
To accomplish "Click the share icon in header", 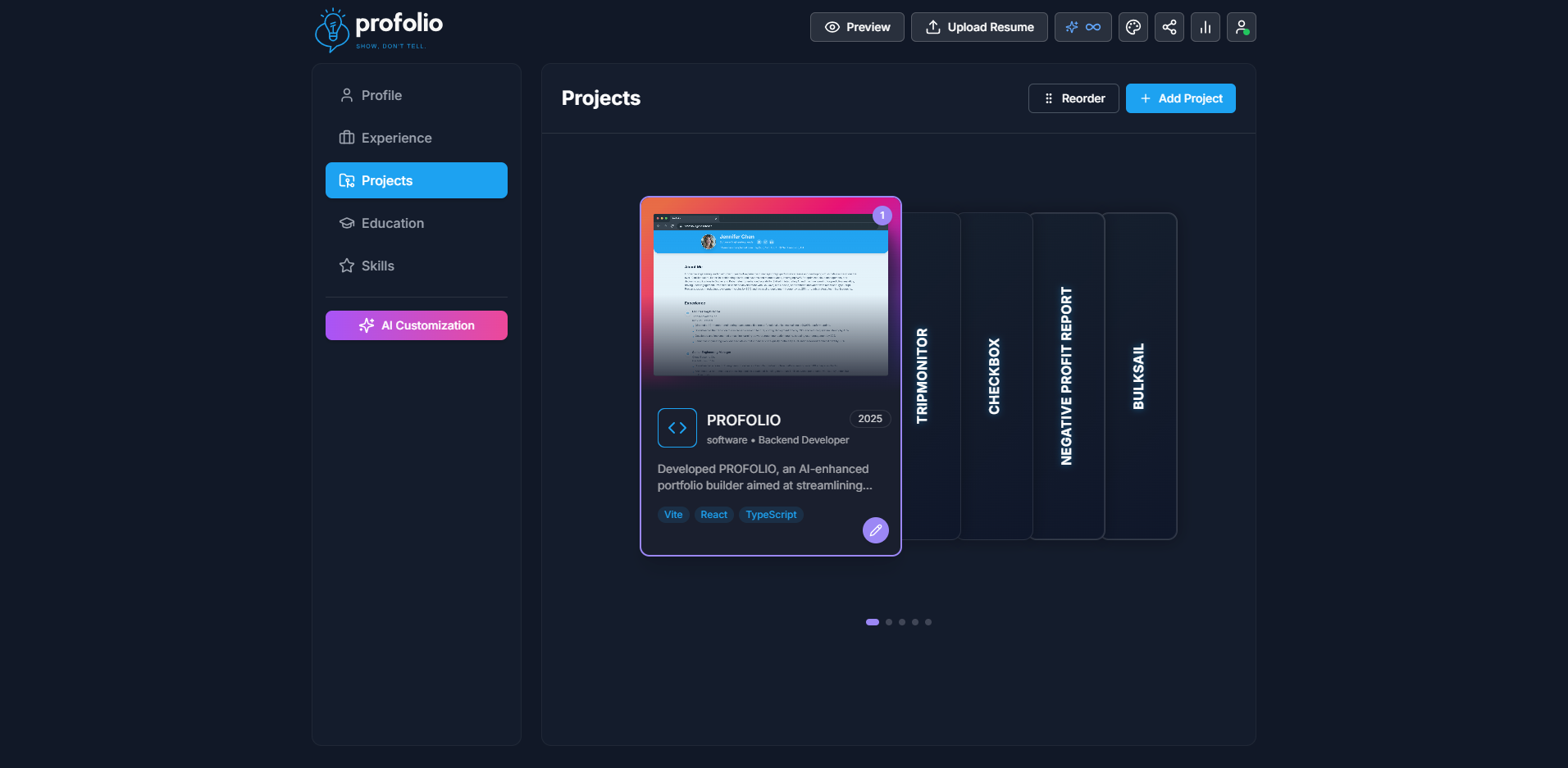I will click(1169, 27).
